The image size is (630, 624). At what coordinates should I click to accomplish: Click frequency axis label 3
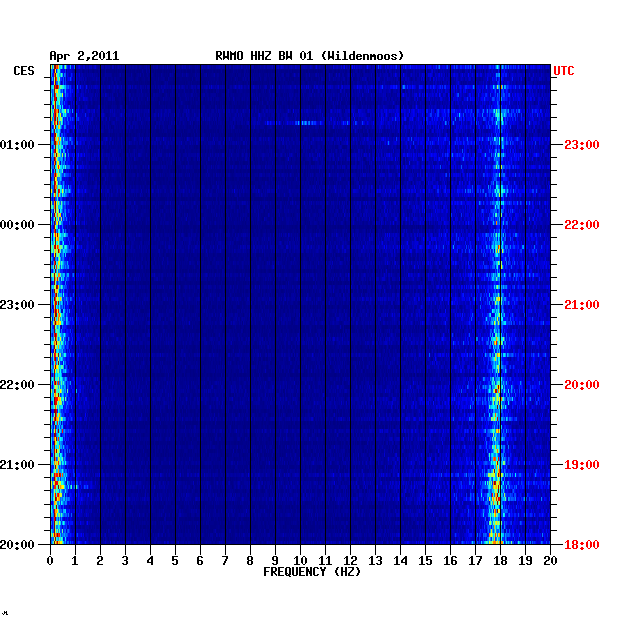[125, 561]
